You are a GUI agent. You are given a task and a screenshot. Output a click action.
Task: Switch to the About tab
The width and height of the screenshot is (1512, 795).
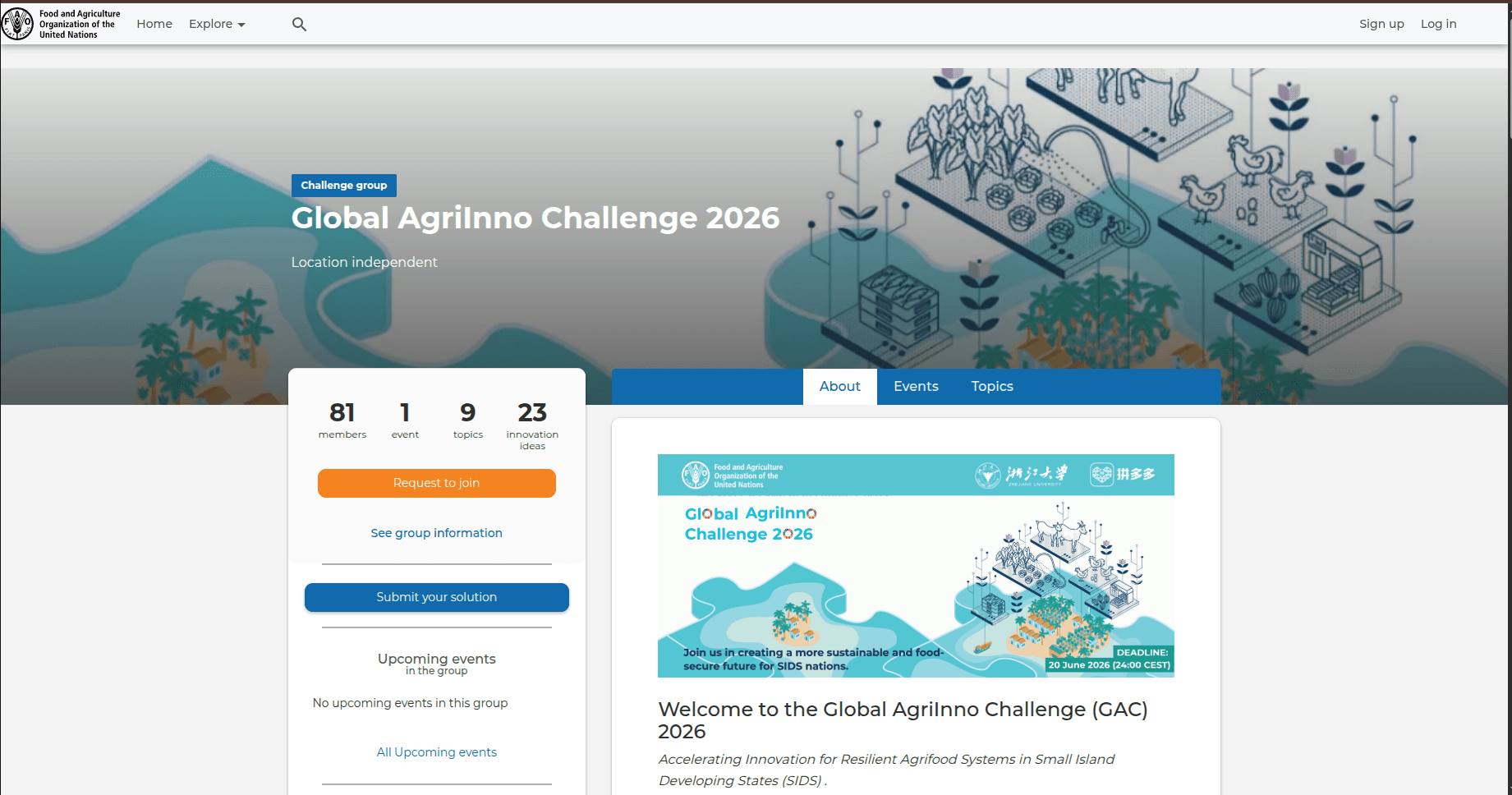[x=839, y=387]
